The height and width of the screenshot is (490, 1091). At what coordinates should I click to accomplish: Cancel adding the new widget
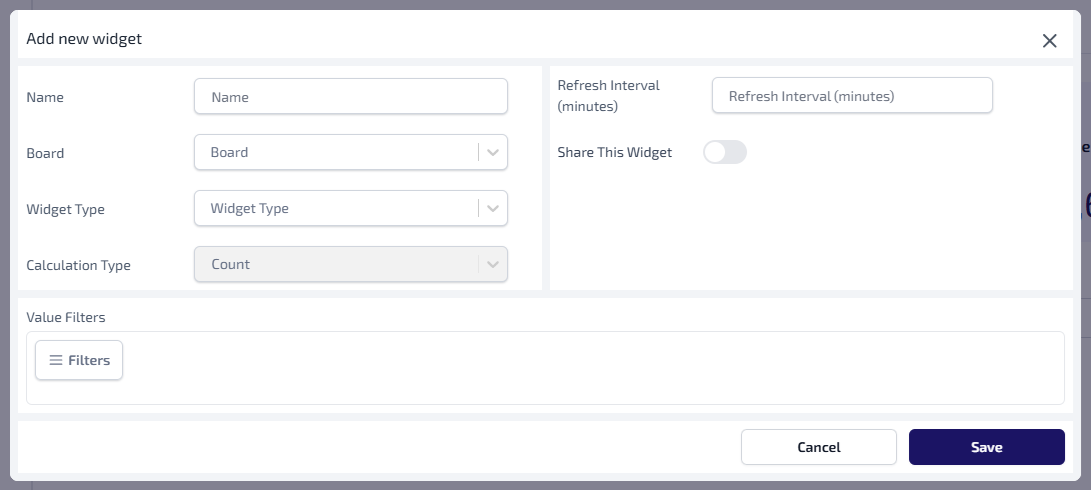tap(818, 447)
